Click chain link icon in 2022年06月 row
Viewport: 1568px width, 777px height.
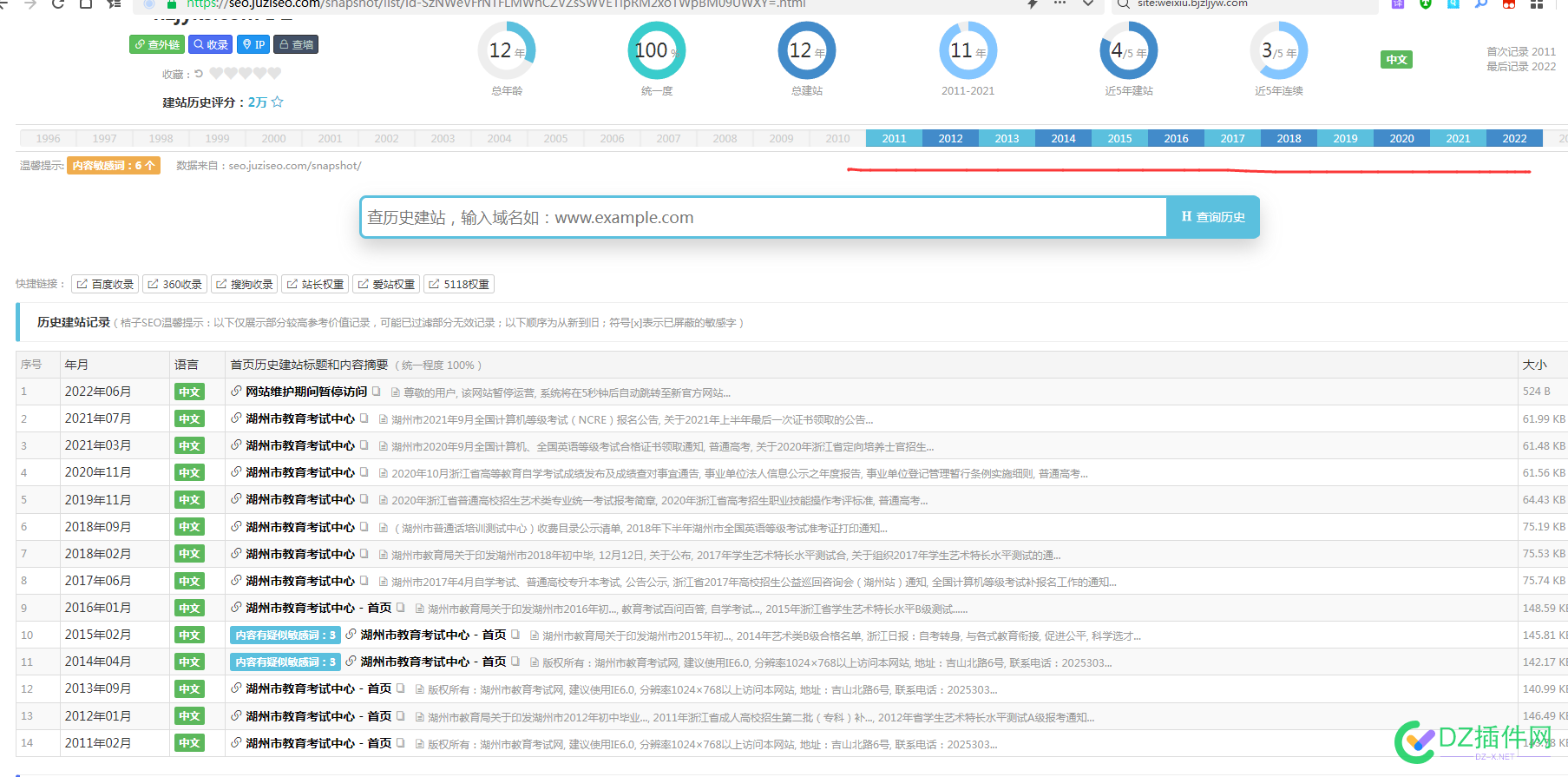click(236, 392)
